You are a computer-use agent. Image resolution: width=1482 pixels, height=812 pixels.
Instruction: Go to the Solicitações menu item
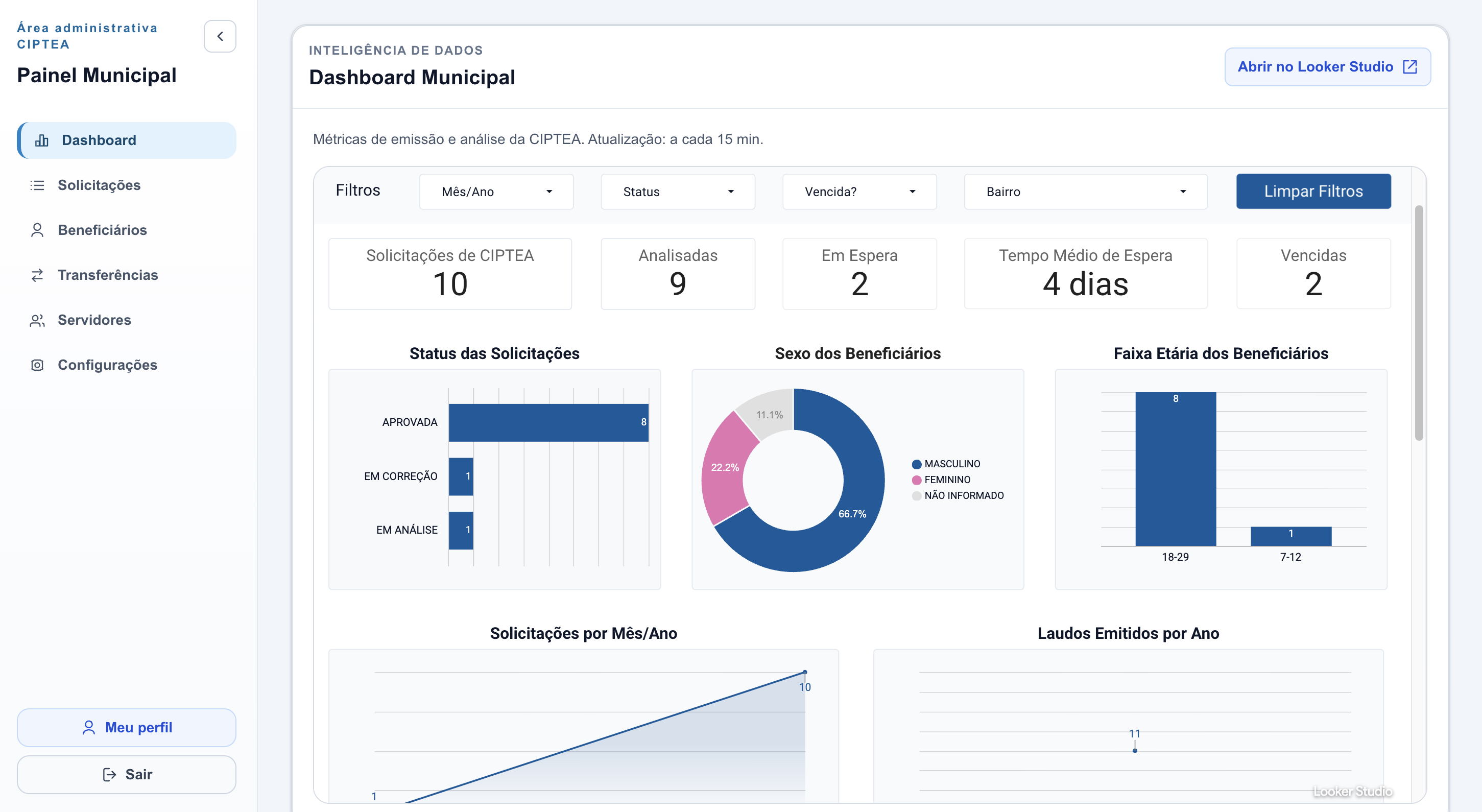99,185
